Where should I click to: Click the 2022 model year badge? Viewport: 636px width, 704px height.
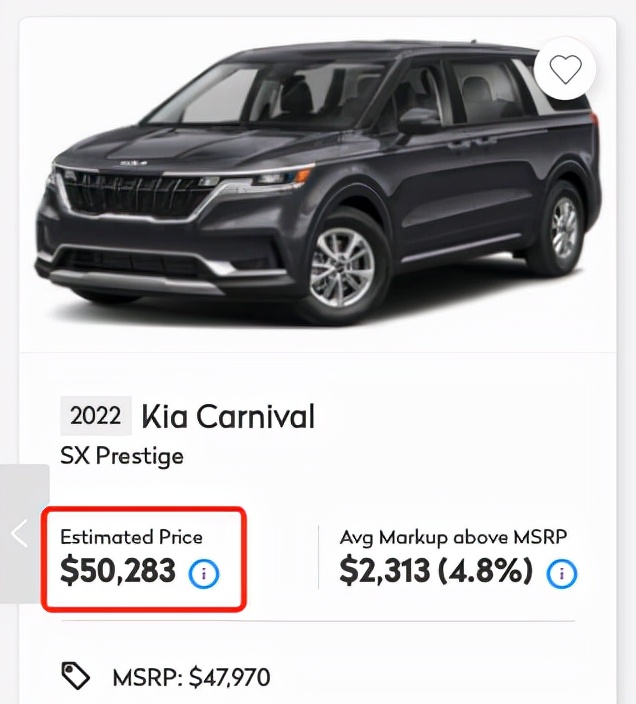[96, 416]
